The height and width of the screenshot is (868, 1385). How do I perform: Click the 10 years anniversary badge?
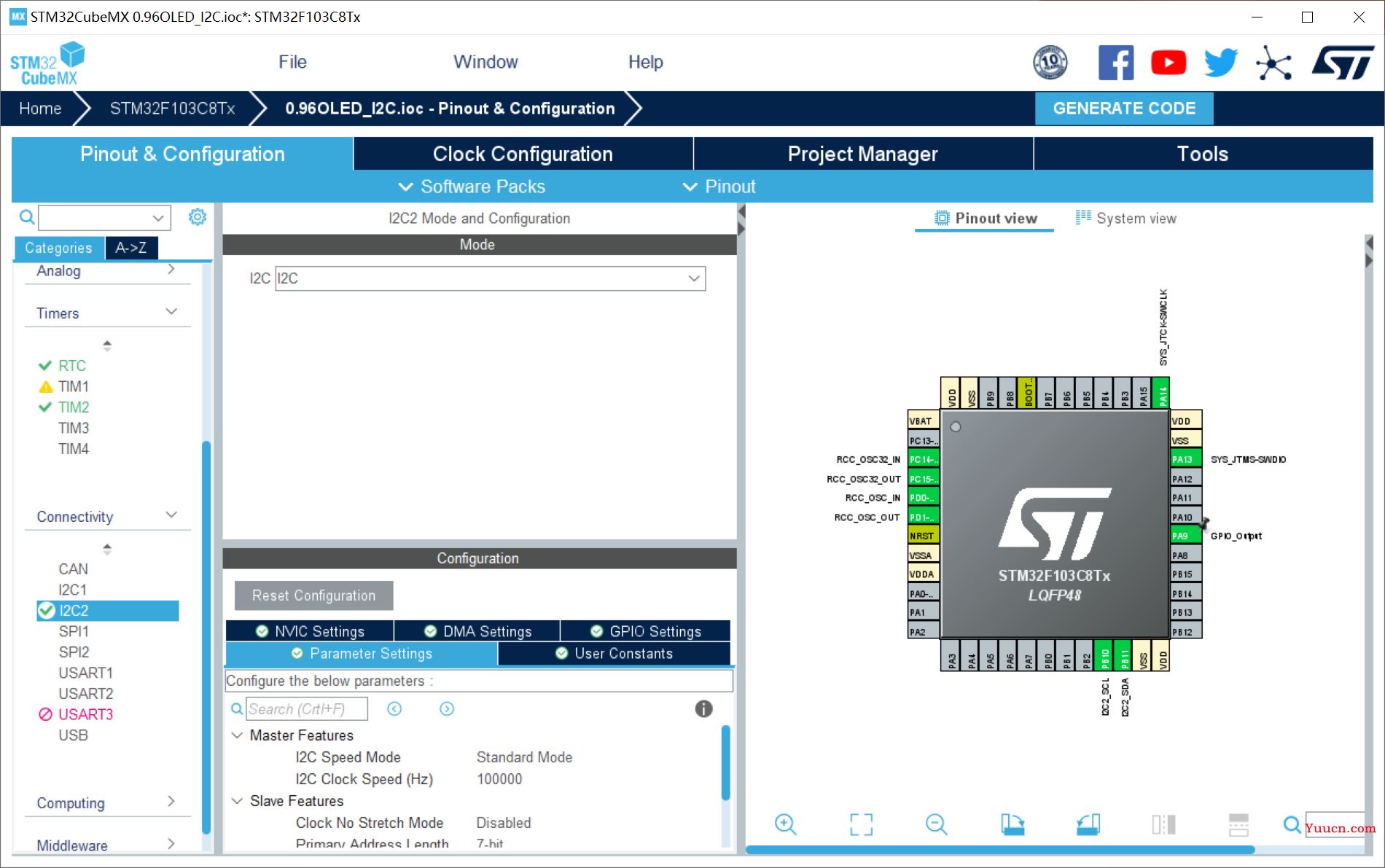tap(1050, 63)
